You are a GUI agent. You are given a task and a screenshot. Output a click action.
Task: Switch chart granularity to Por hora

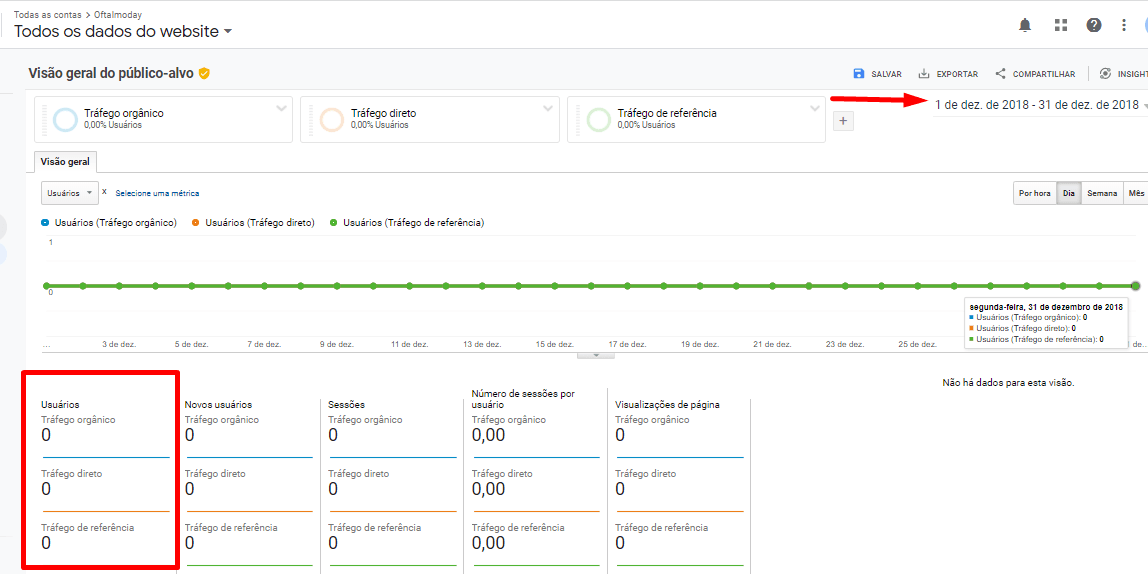(1034, 193)
